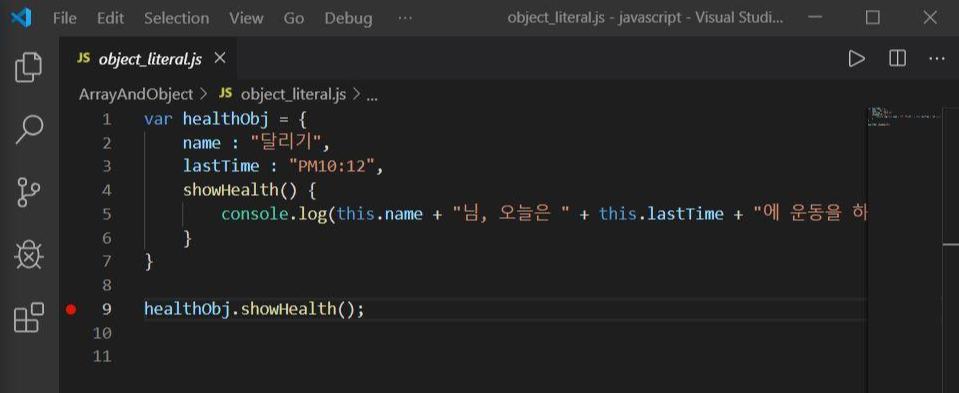Click the healthObj variable declaration on line 1
The width and height of the screenshot is (959, 393).
point(226,119)
